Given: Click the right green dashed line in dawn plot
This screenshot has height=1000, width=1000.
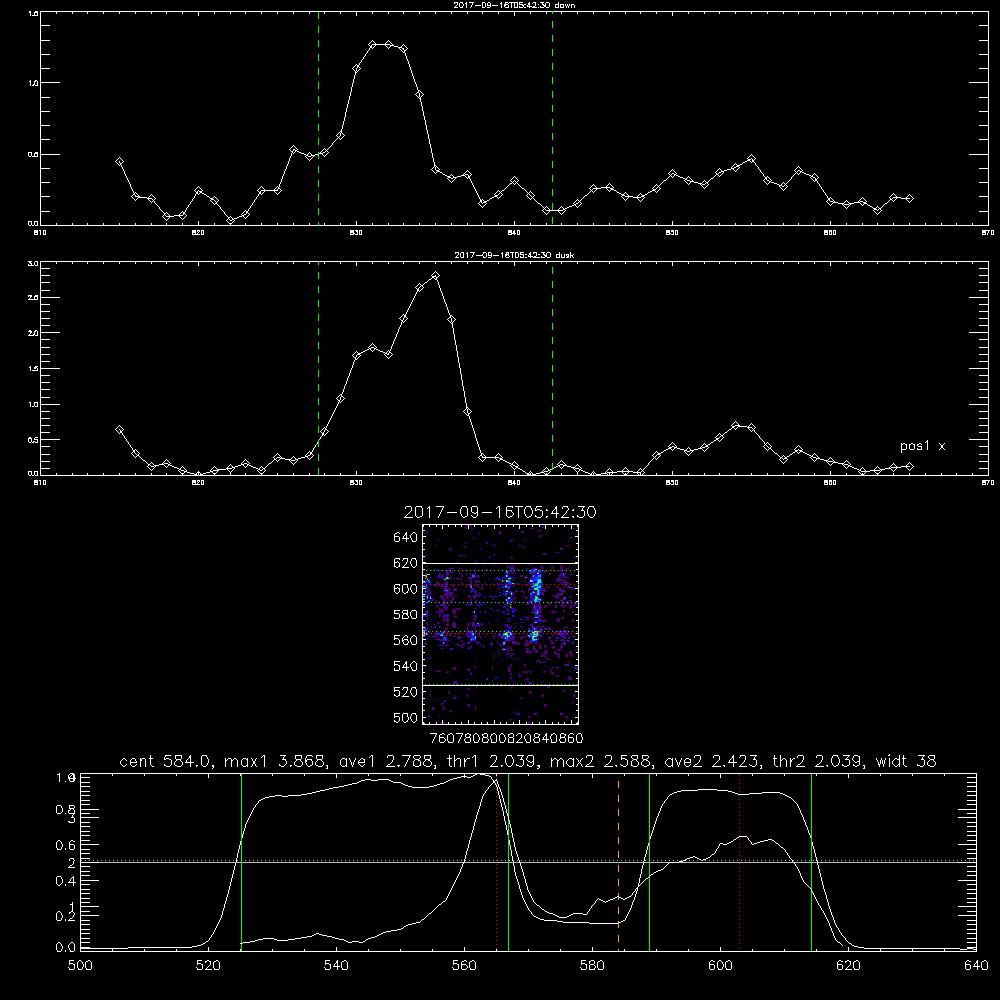Looking at the screenshot, I should (x=552, y=118).
